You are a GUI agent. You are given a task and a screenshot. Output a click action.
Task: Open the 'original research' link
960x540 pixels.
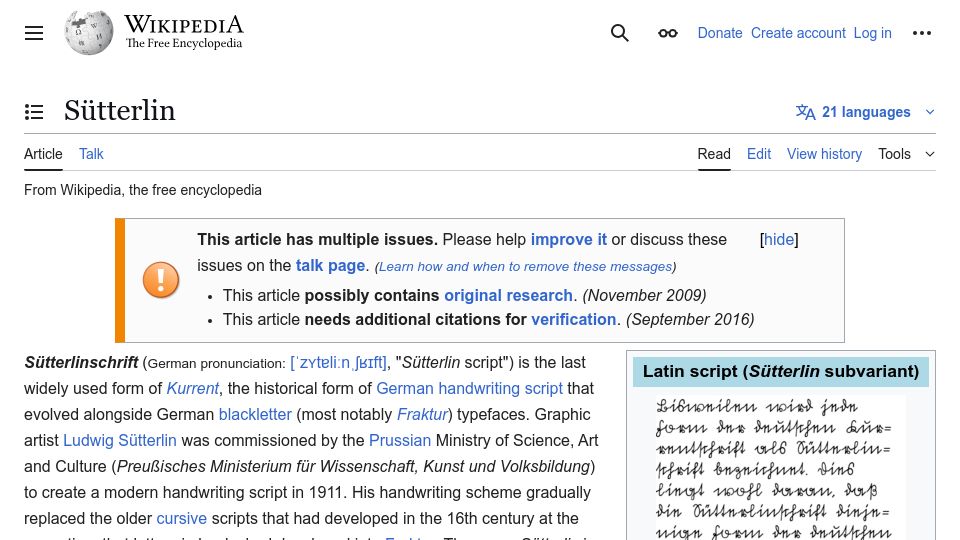tap(508, 296)
